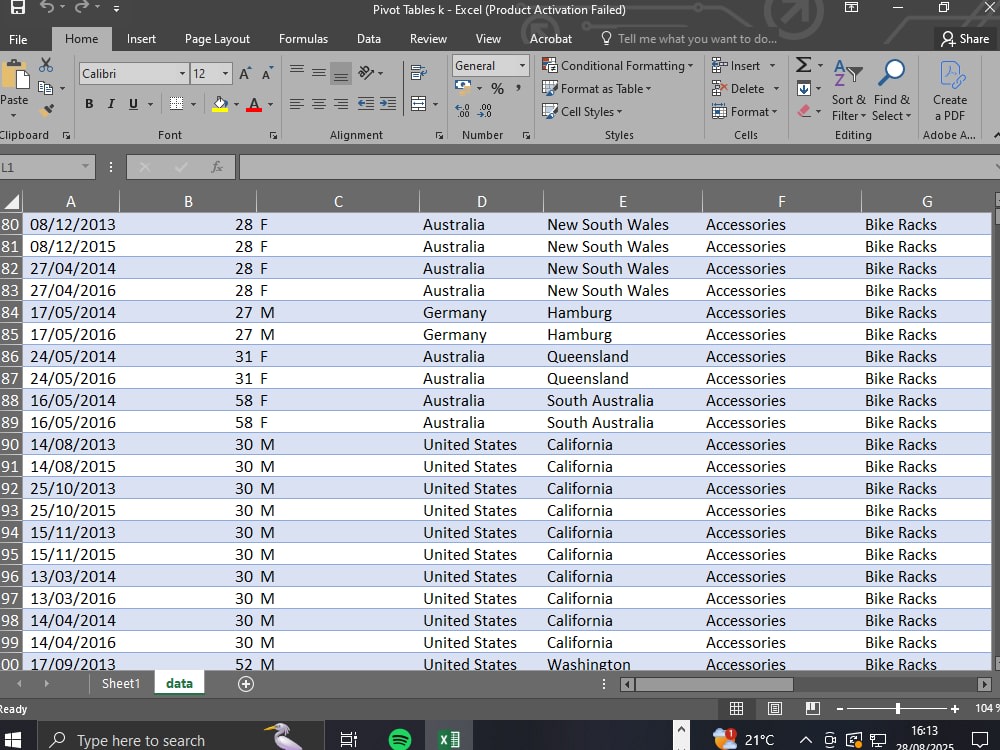Click Increase Decimal icon

click(463, 111)
